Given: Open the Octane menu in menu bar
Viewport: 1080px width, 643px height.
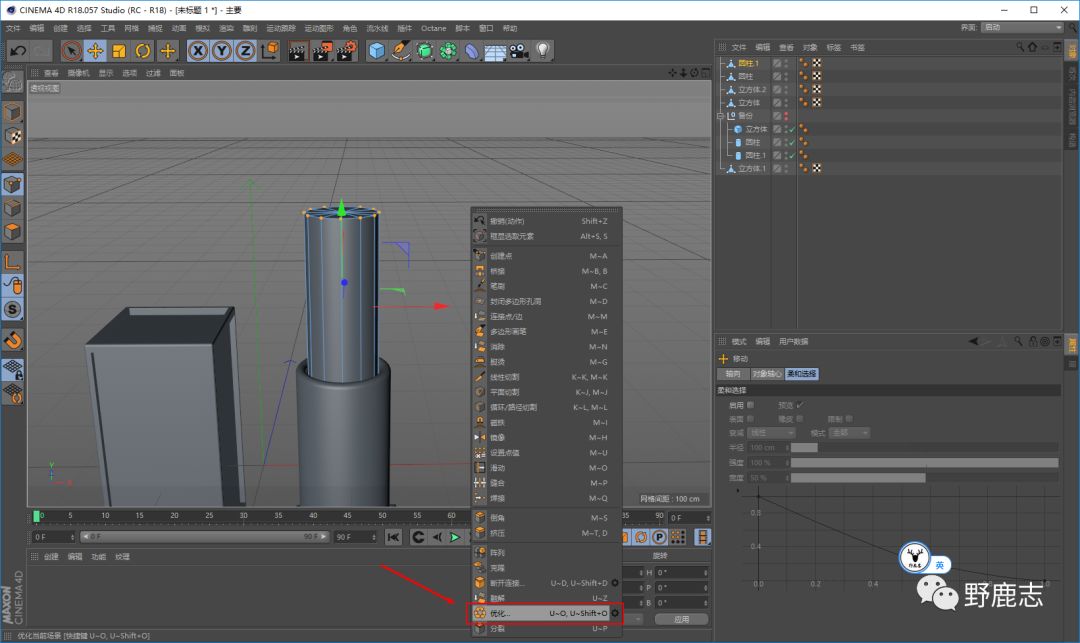Looking at the screenshot, I should tap(433, 28).
